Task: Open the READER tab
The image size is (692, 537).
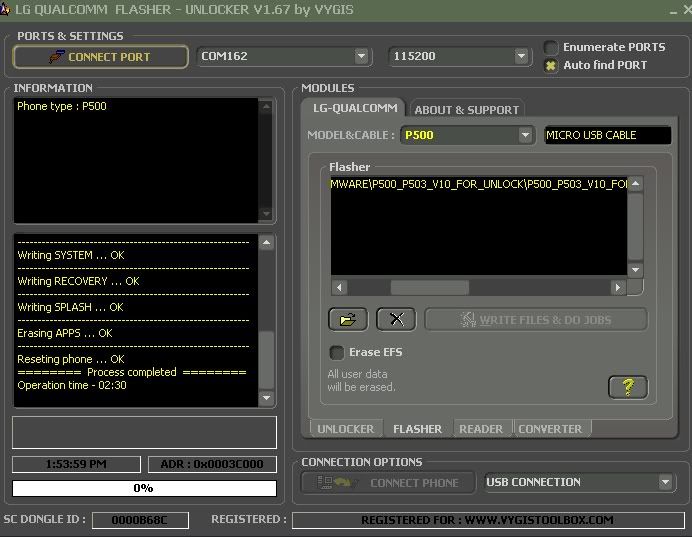Action: (x=481, y=429)
